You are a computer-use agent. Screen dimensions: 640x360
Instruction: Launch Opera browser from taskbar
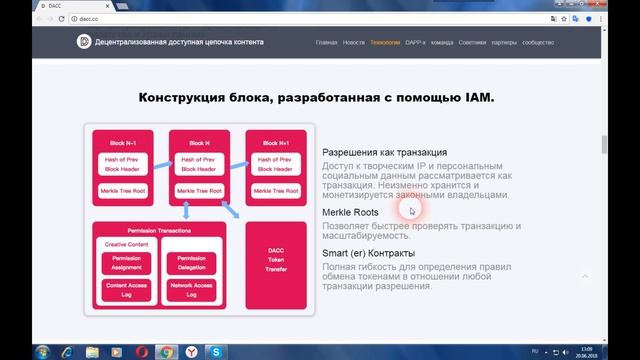point(142,352)
